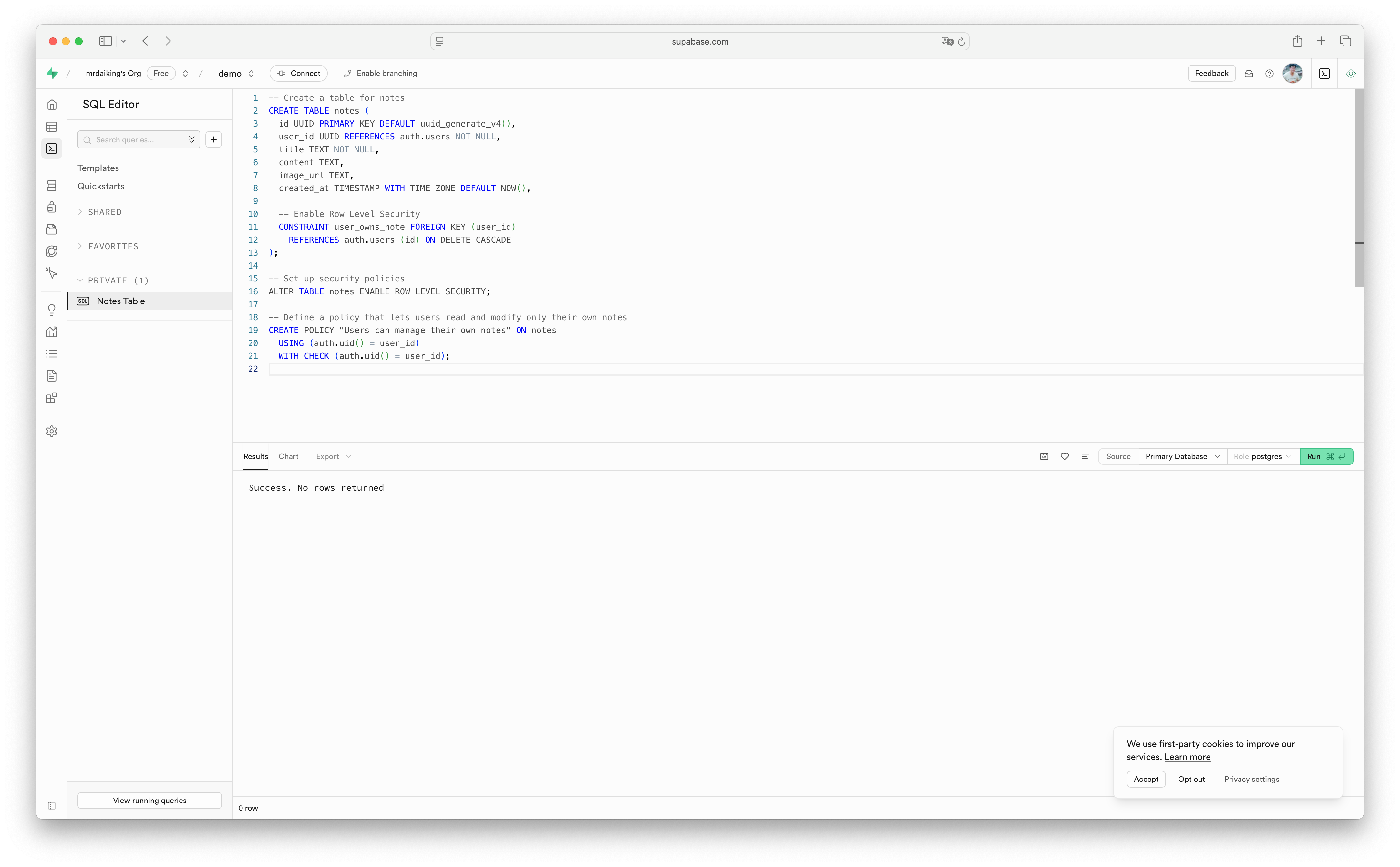
Task: Open the Integrations sidebar icon
Action: (x=52, y=398)
